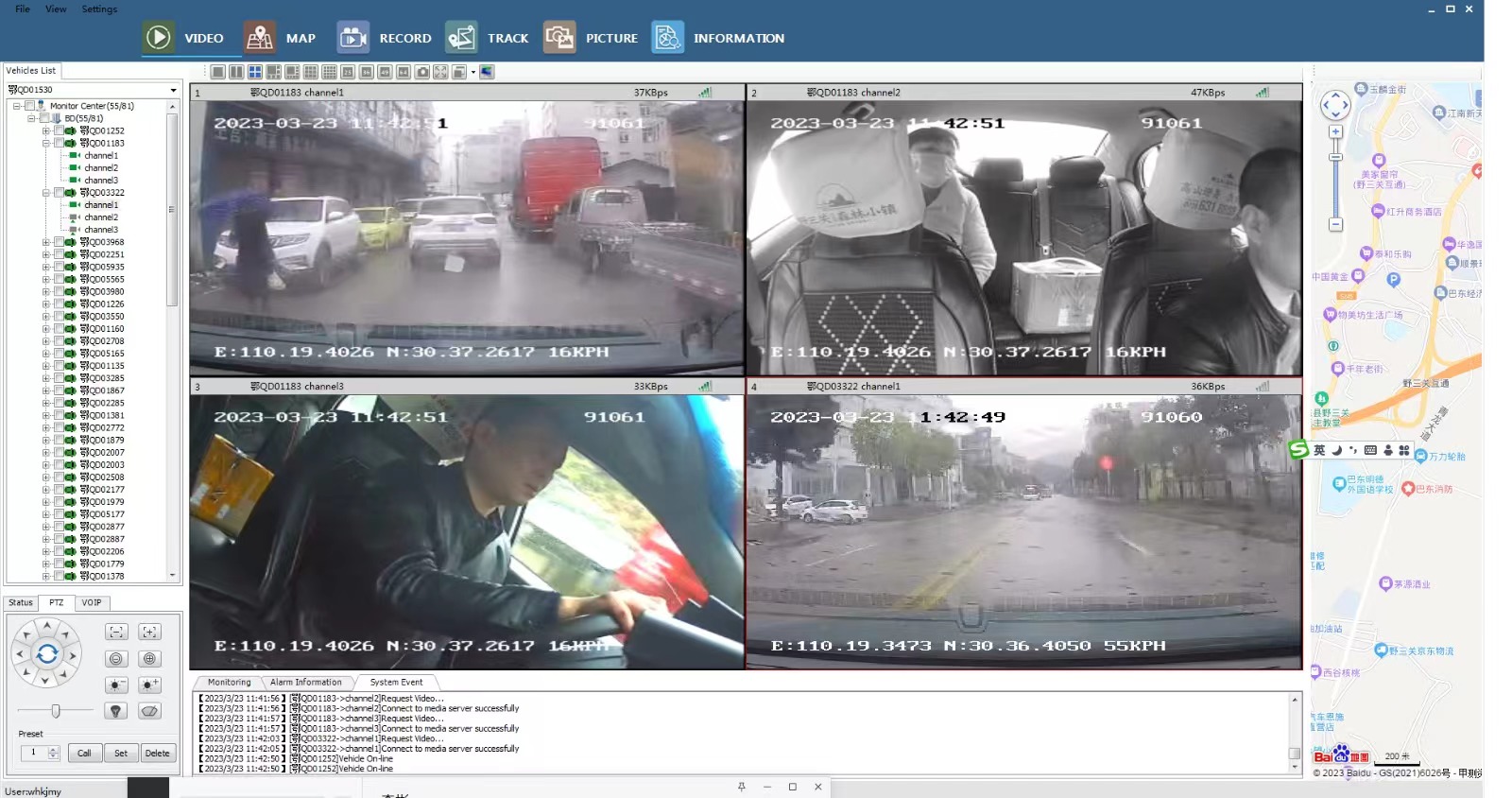1512x798 pixels.
Task: Start PTZ auto-rotate in center
Action: (47, 654)
